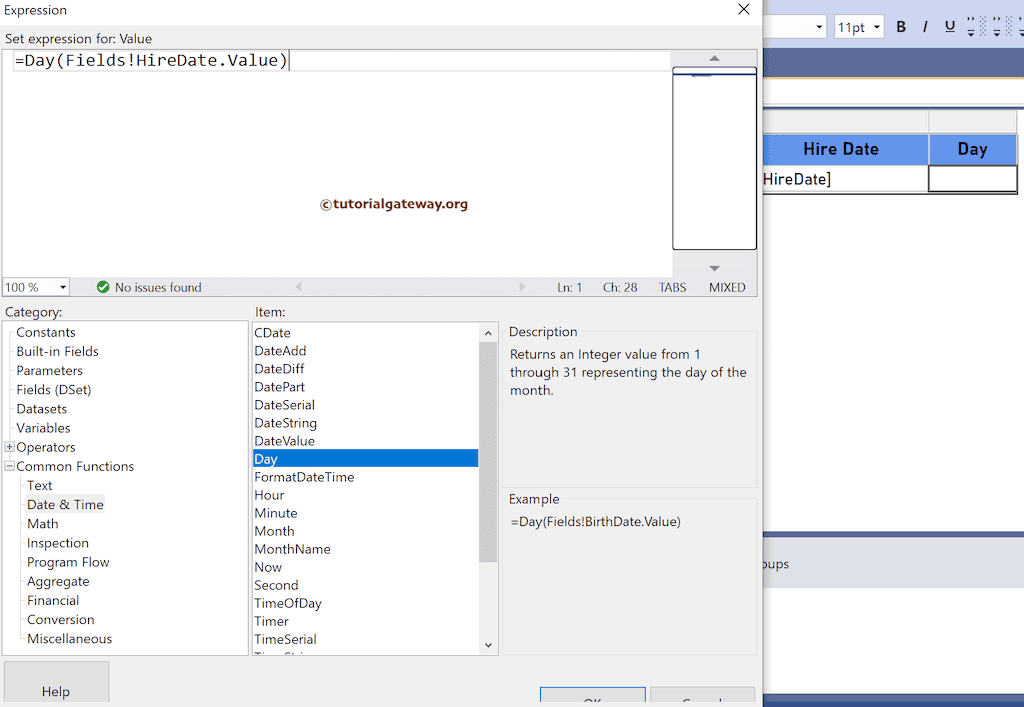The width and height of the screenshot is (1024, 707).
Task: Toggle Underline formatting in the report toolbar
Action: pyautogui.click(x=950, y=27)
